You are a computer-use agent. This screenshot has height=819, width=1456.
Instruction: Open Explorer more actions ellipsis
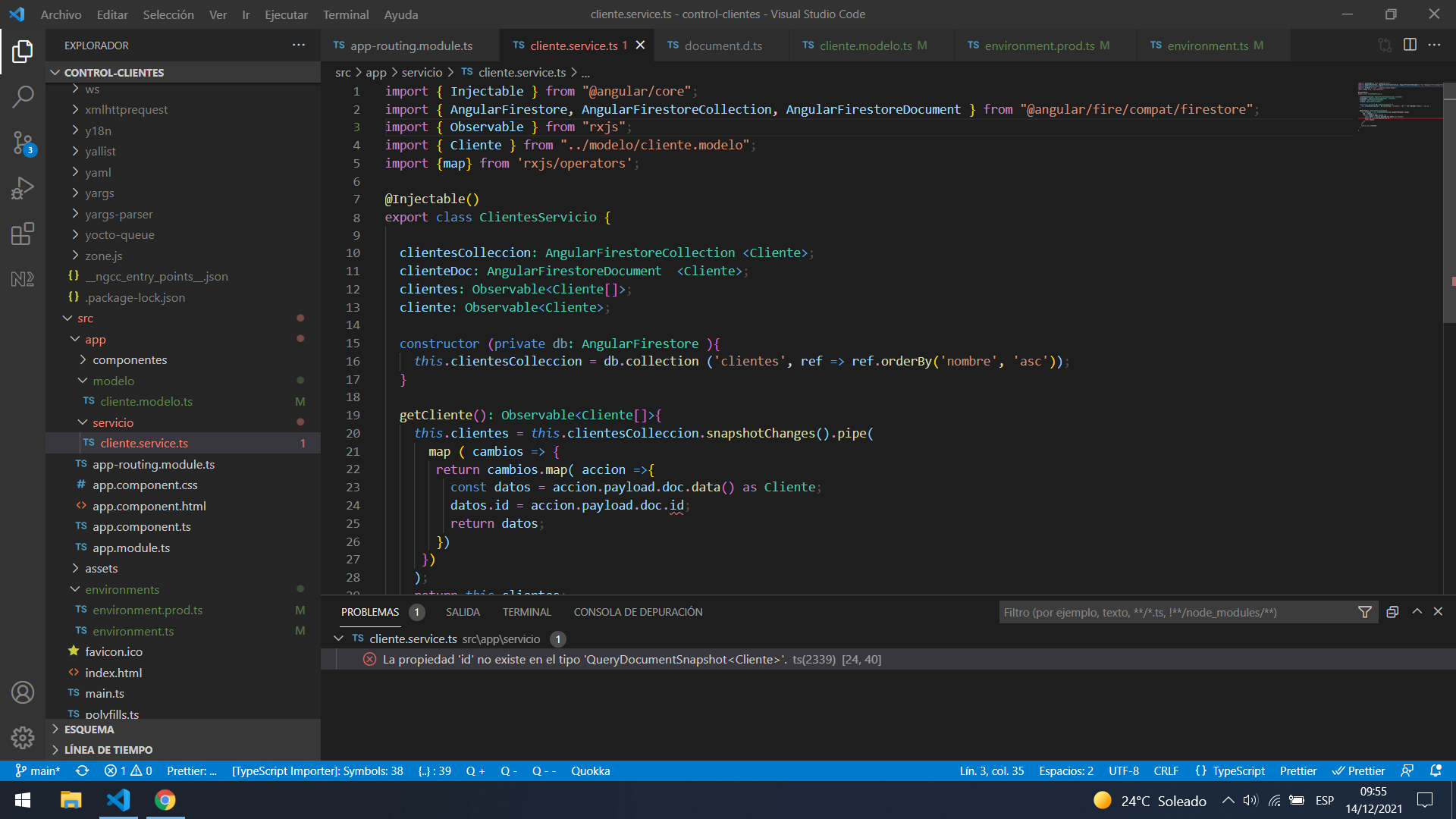click(299, 45)
